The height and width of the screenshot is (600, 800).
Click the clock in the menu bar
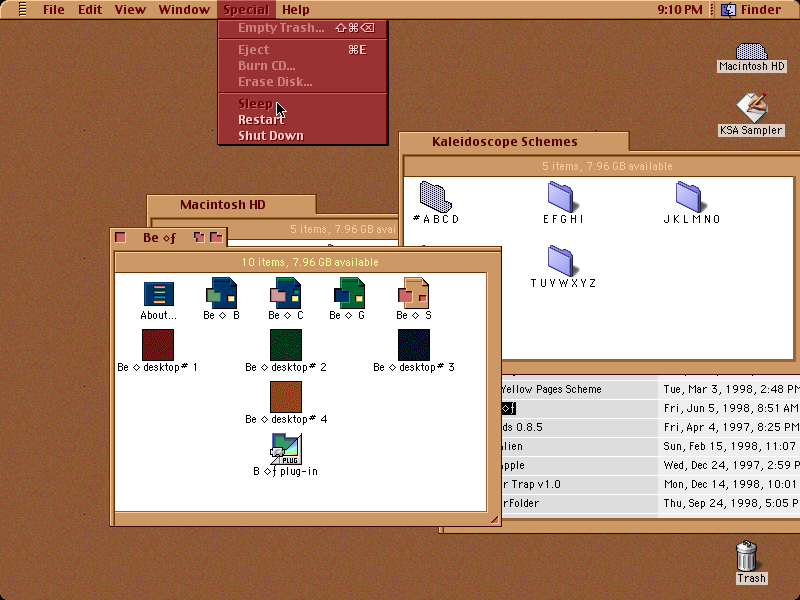click(680, 9)
